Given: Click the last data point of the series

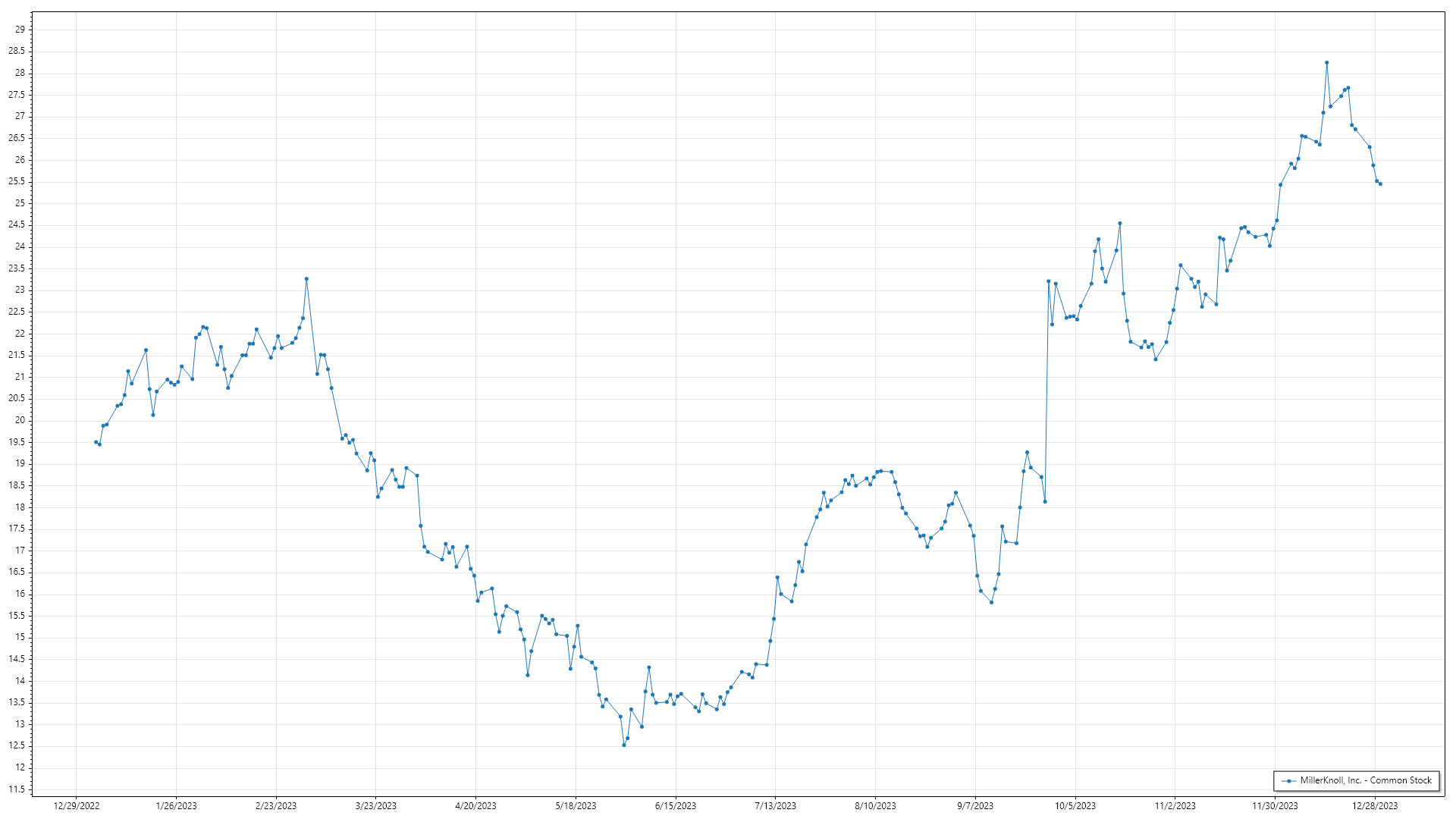Looking at the screenshot, I should [x=1380, y=184].
